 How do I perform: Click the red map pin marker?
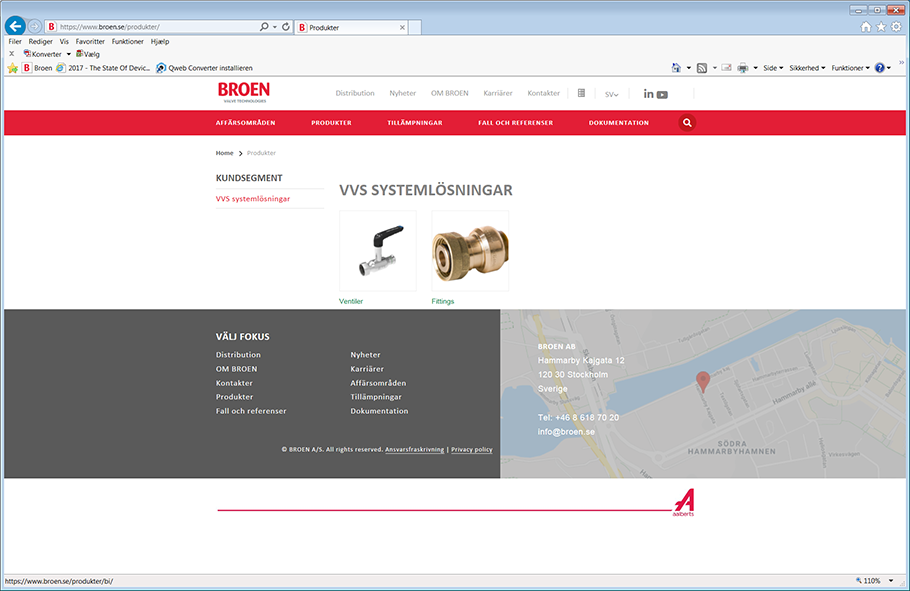(703, 382)
